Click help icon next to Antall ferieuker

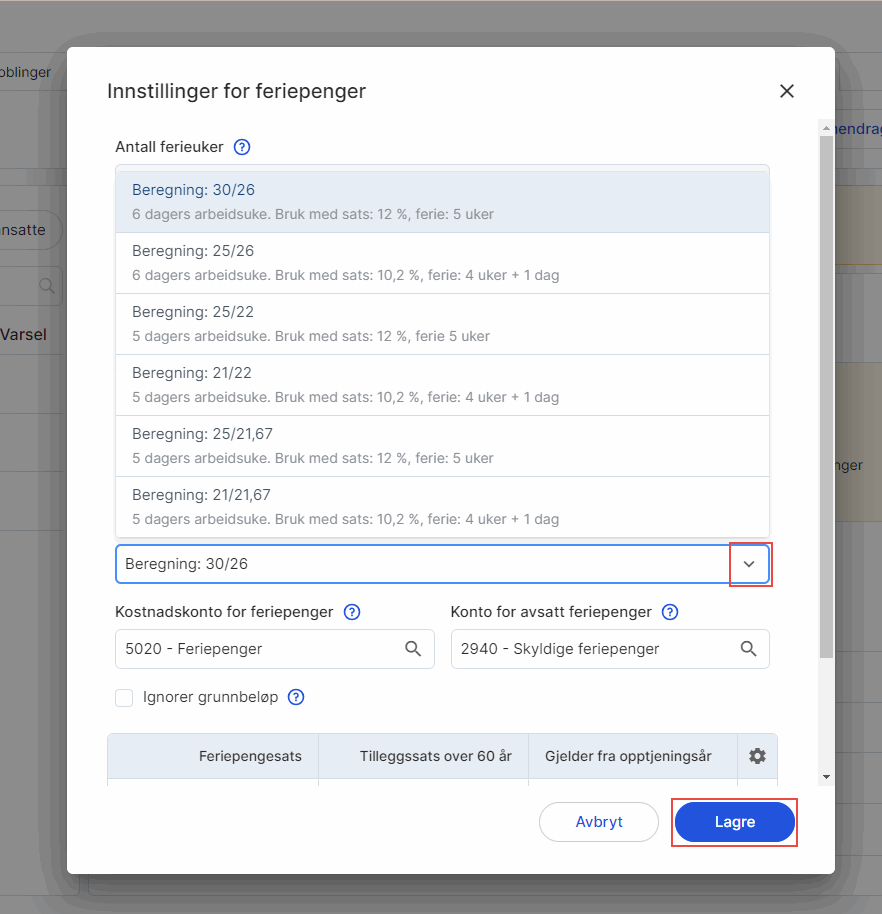[x=241, y=147]
